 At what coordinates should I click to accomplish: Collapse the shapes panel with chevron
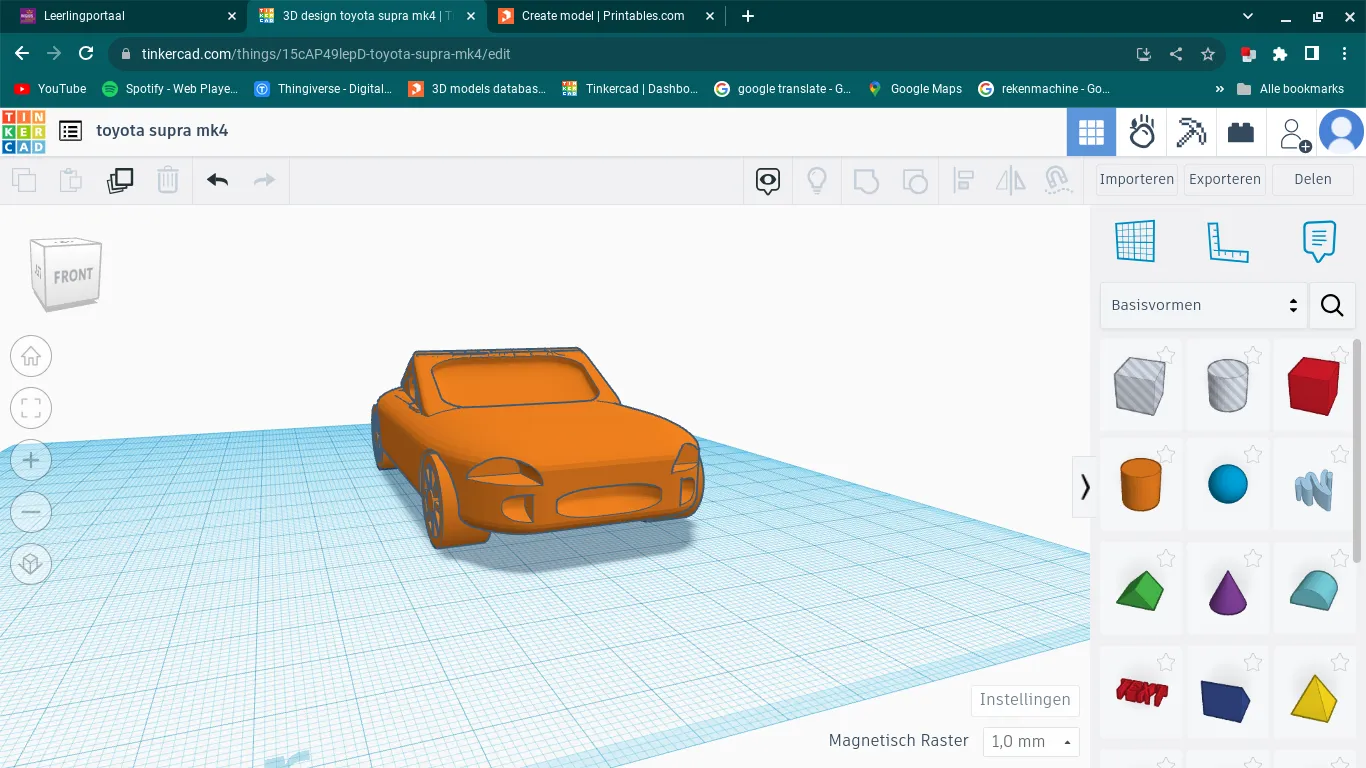coord(1085,487)
